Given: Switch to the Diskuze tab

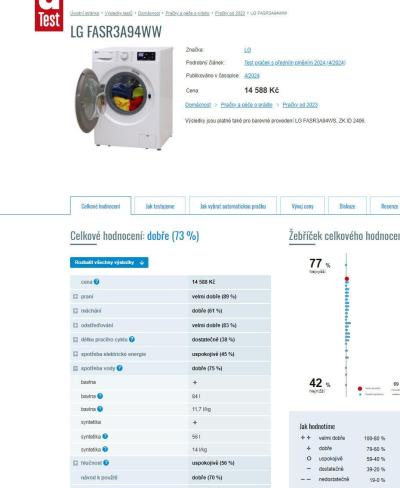Looking at the screenshot, I should tap(347, 206).
